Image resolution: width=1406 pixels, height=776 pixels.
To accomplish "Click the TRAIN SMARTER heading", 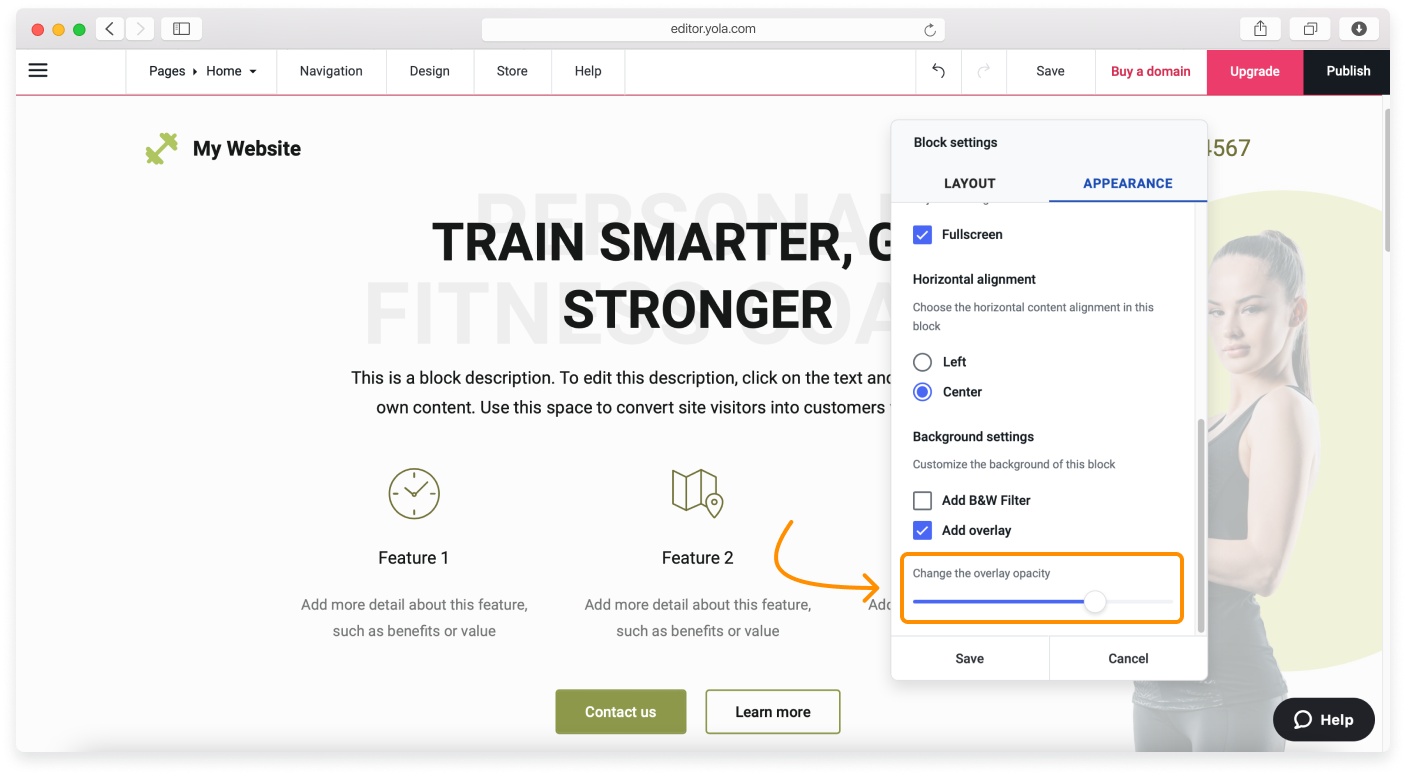I will click(x=664, y=276).
